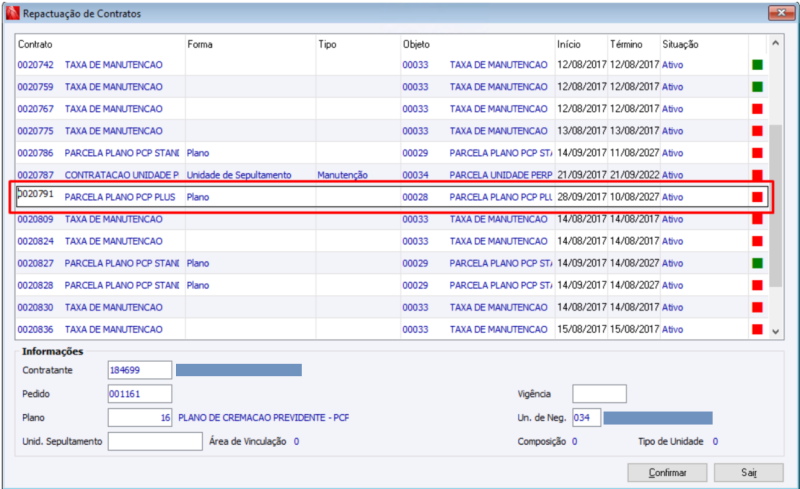Select contract 0020742 row
Image resolution: width=800 pixels, height=489 pixels.
click(x=392, y=65)
